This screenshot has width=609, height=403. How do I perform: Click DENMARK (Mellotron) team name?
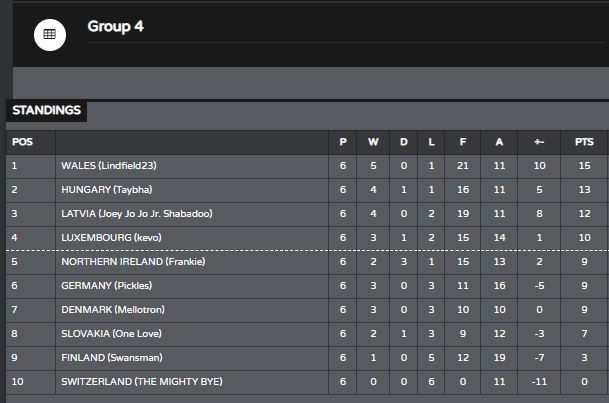(x=113, y=310)
